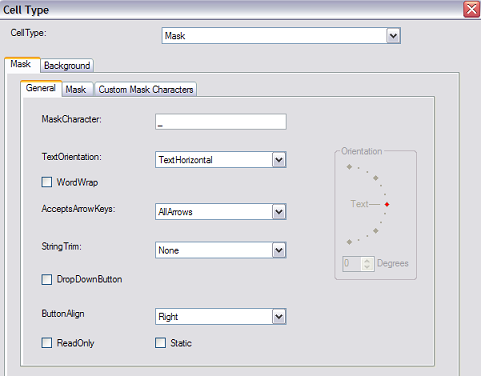Click the ButtonAlign label
Viewport: 481px width, 376px height.
pos(63,314)
